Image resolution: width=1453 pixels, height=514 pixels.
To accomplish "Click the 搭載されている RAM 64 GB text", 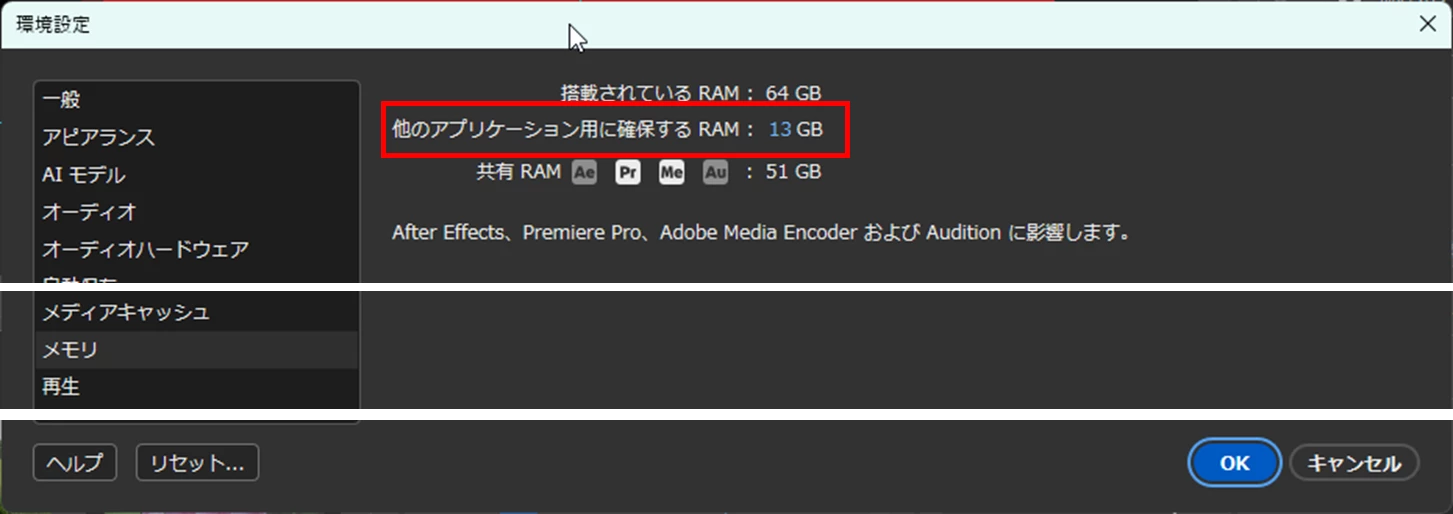I will coord(691,93).
